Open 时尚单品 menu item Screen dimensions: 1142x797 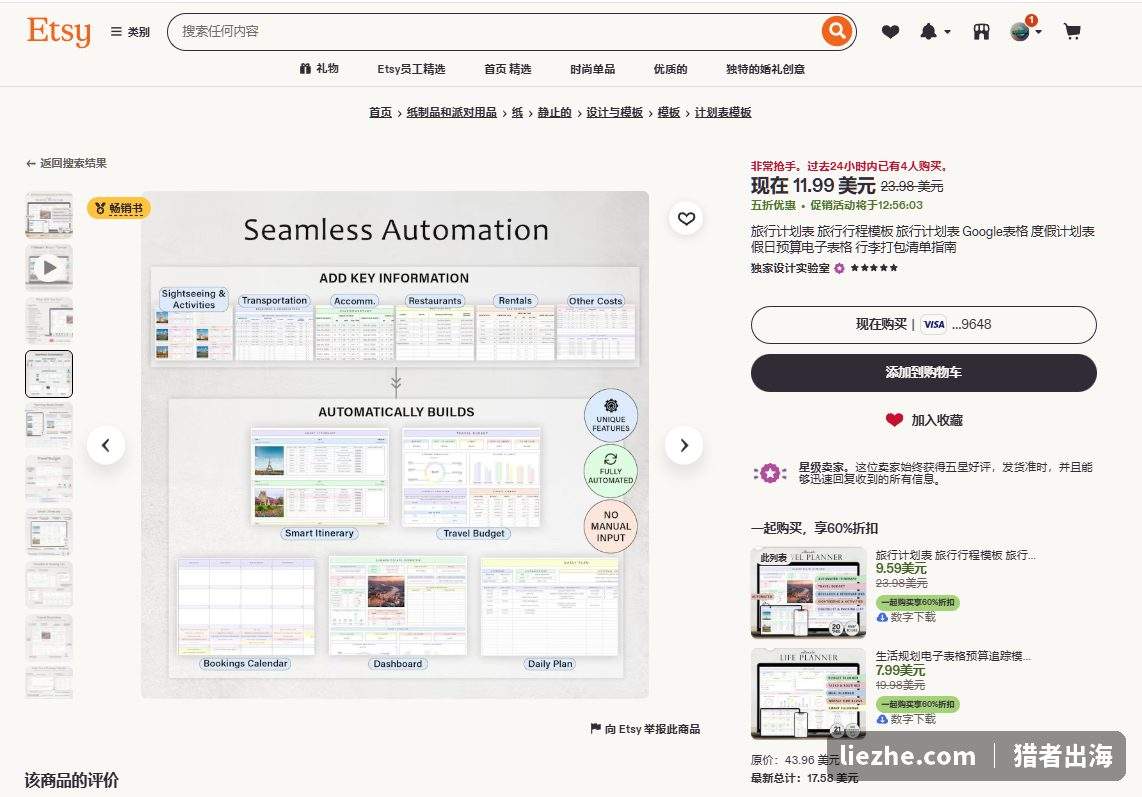coord(592,69)
